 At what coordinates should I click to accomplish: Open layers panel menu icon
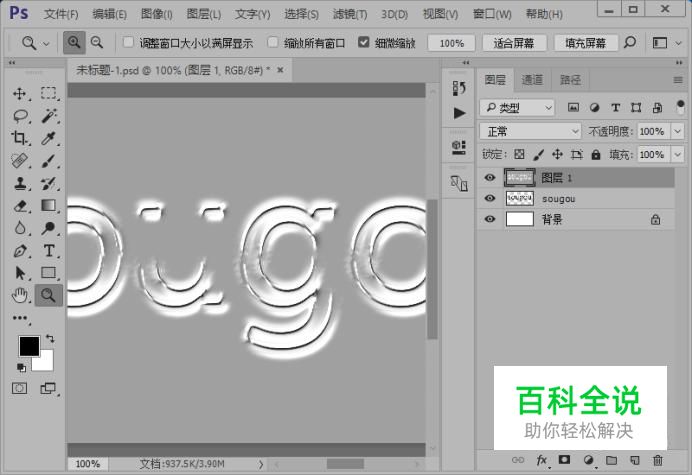[x=678, y=80]
